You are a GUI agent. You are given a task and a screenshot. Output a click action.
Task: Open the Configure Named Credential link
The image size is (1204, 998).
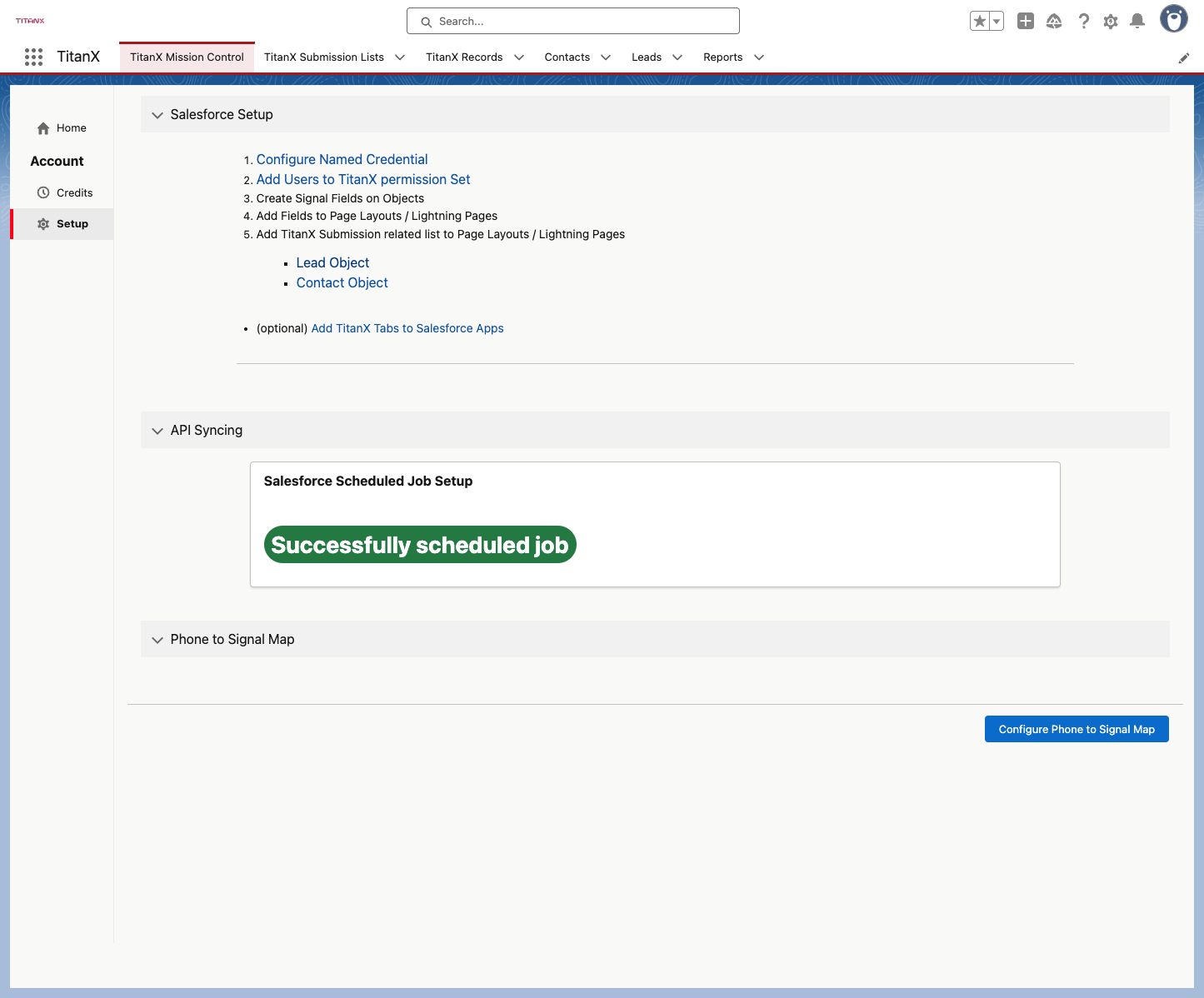(342, 159)
